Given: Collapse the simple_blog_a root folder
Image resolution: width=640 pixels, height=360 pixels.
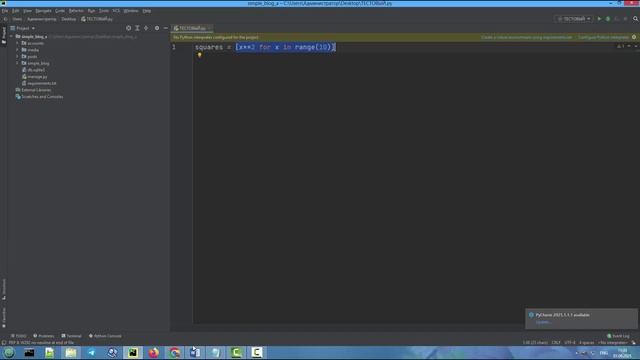Looking at the screenshot, I should tap(11, 36).
